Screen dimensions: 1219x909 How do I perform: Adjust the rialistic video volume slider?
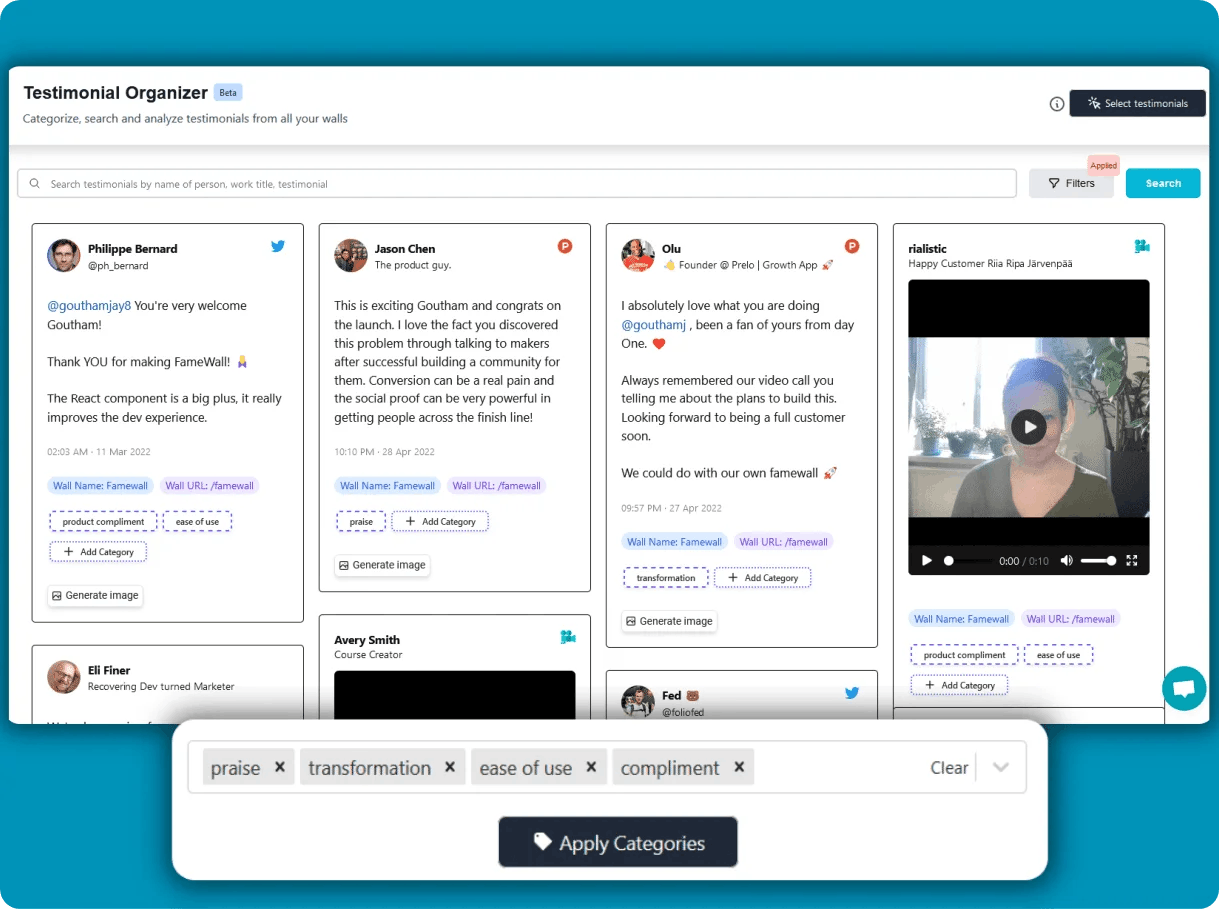(1098, 561)
